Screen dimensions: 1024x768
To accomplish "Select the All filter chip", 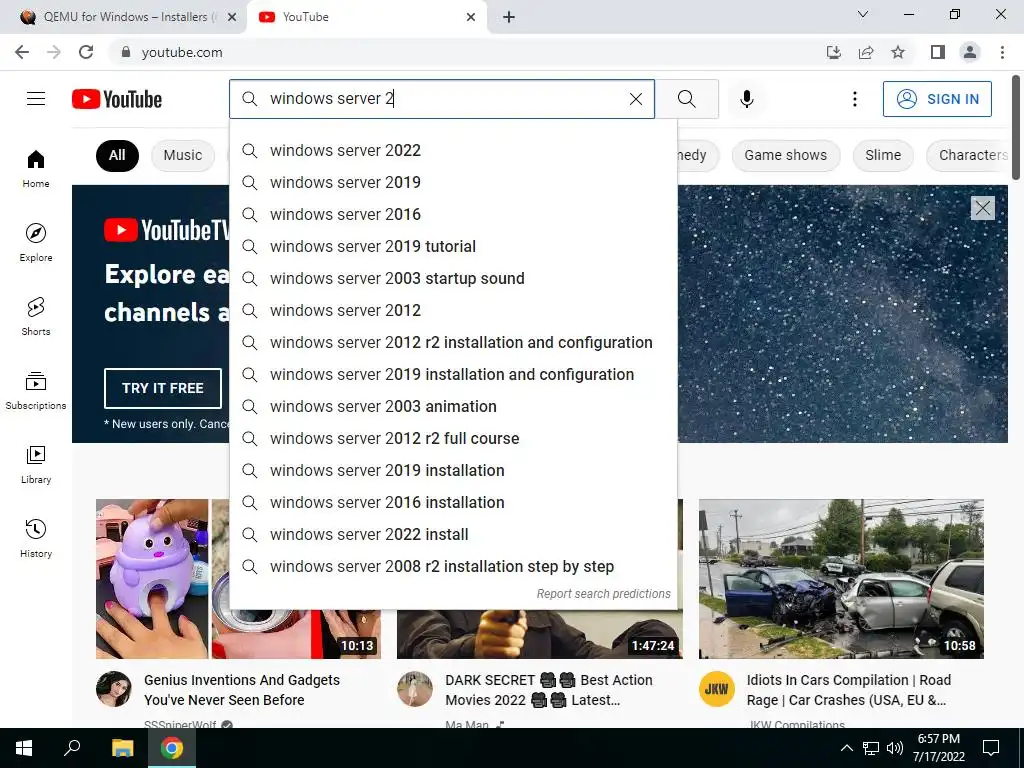I will (117, 155).
